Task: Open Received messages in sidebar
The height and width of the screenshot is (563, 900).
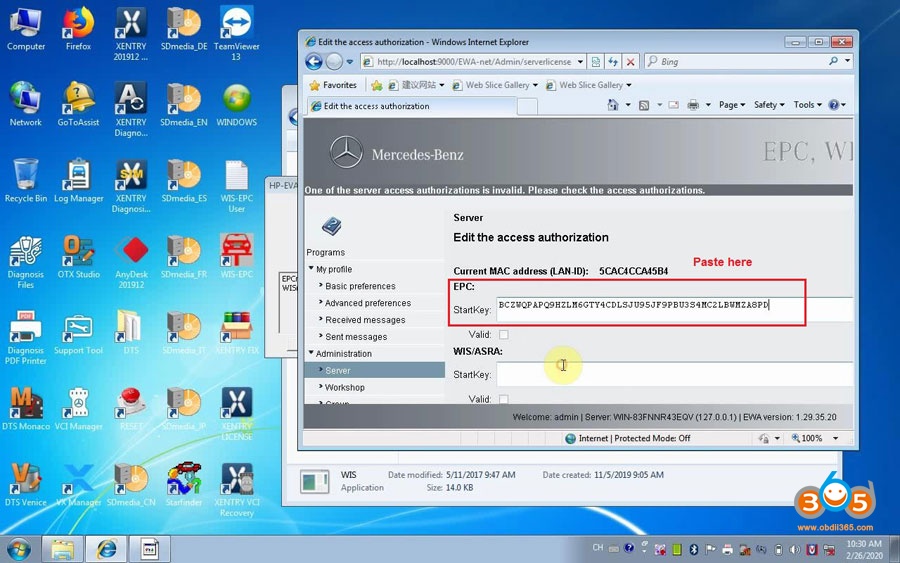Action: (x=365, y=320)
